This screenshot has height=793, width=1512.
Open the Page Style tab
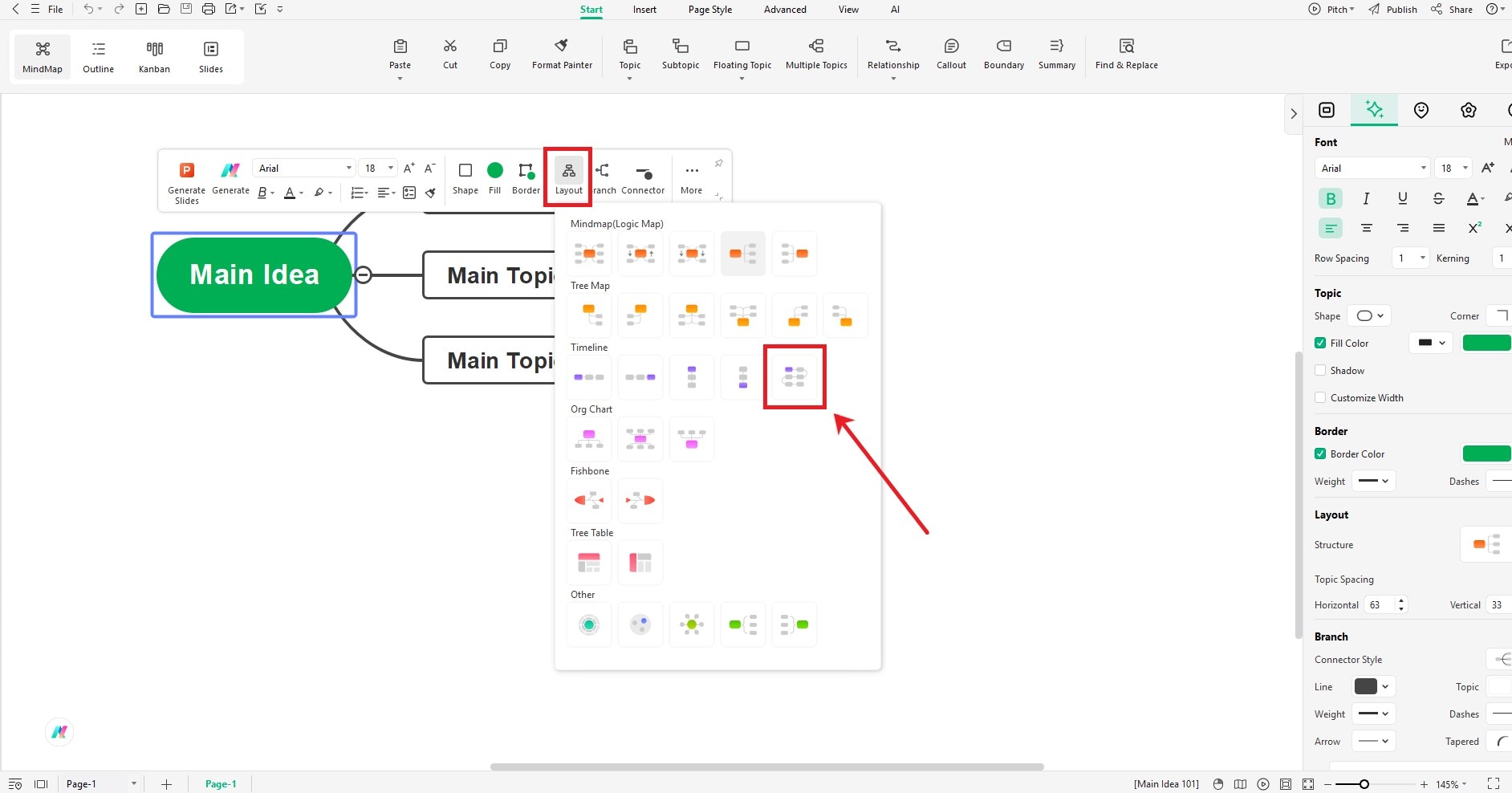click(x=710, y=10)
